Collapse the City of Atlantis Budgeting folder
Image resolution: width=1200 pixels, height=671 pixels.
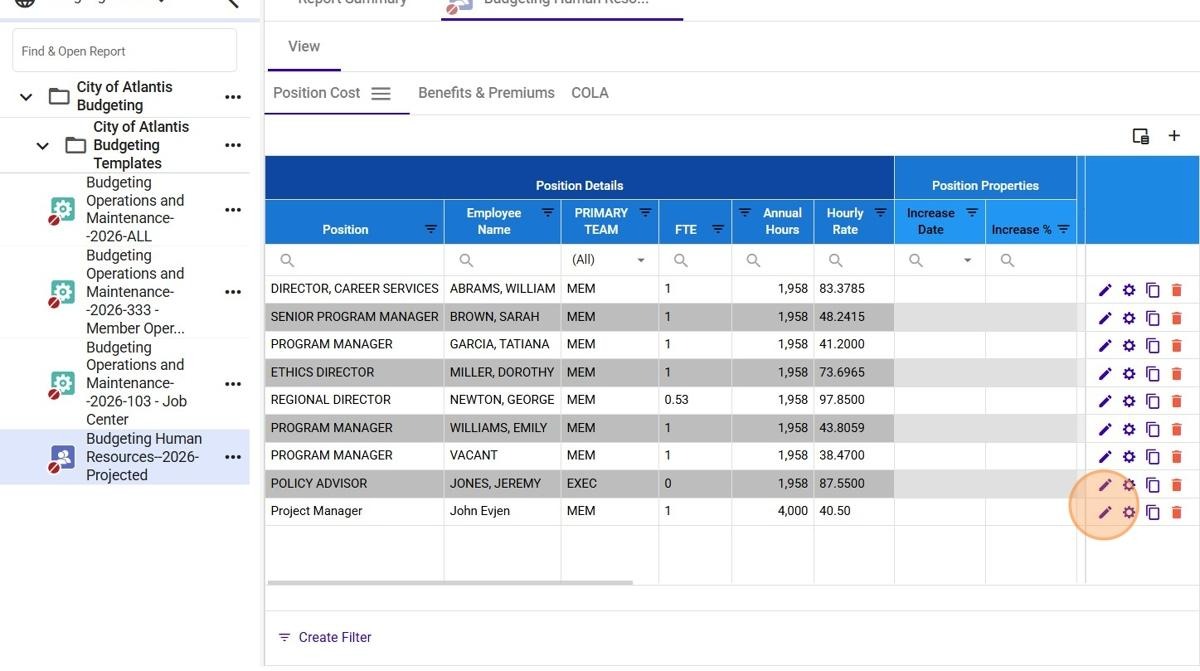coord(26,97)
